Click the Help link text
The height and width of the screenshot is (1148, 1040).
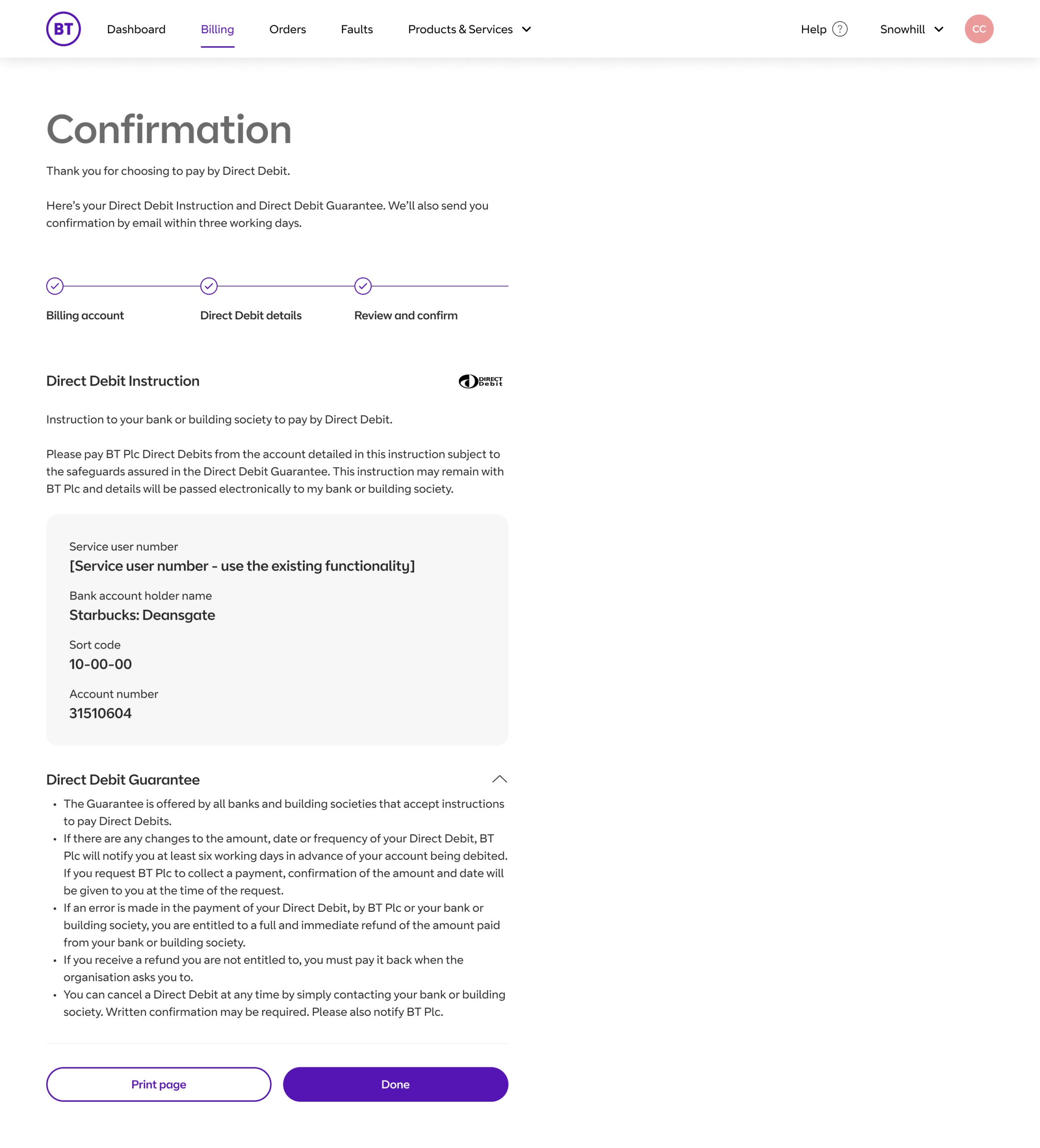[x=814, y=29]
